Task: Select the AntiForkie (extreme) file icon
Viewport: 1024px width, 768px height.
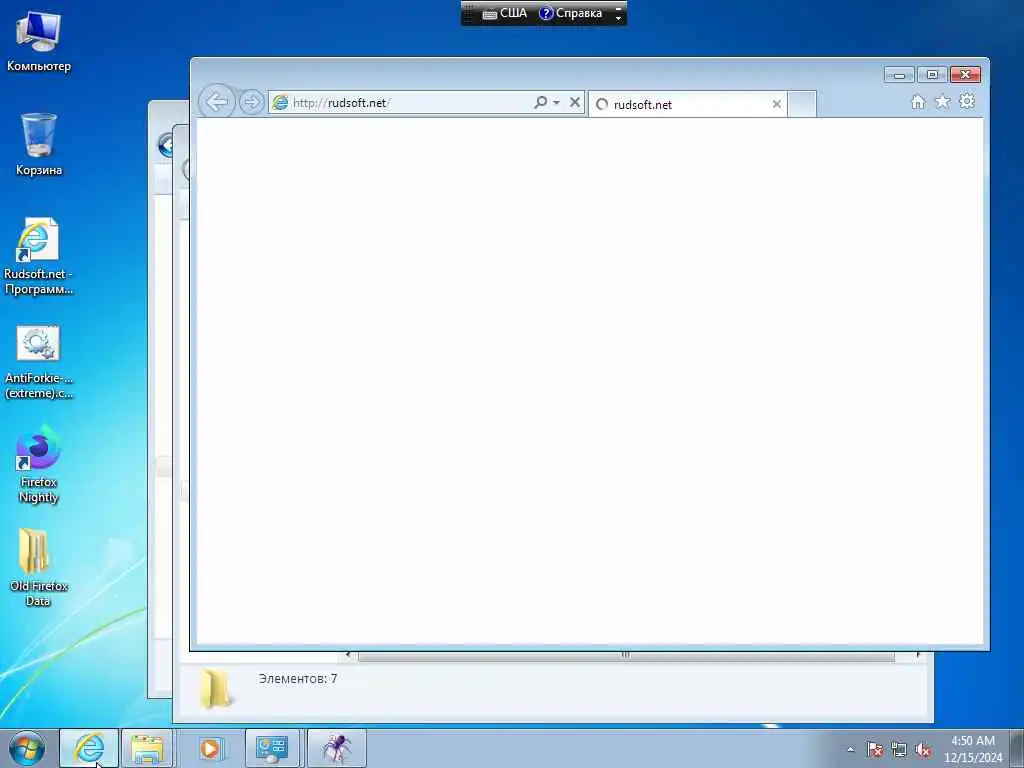Action: [39, 362]
